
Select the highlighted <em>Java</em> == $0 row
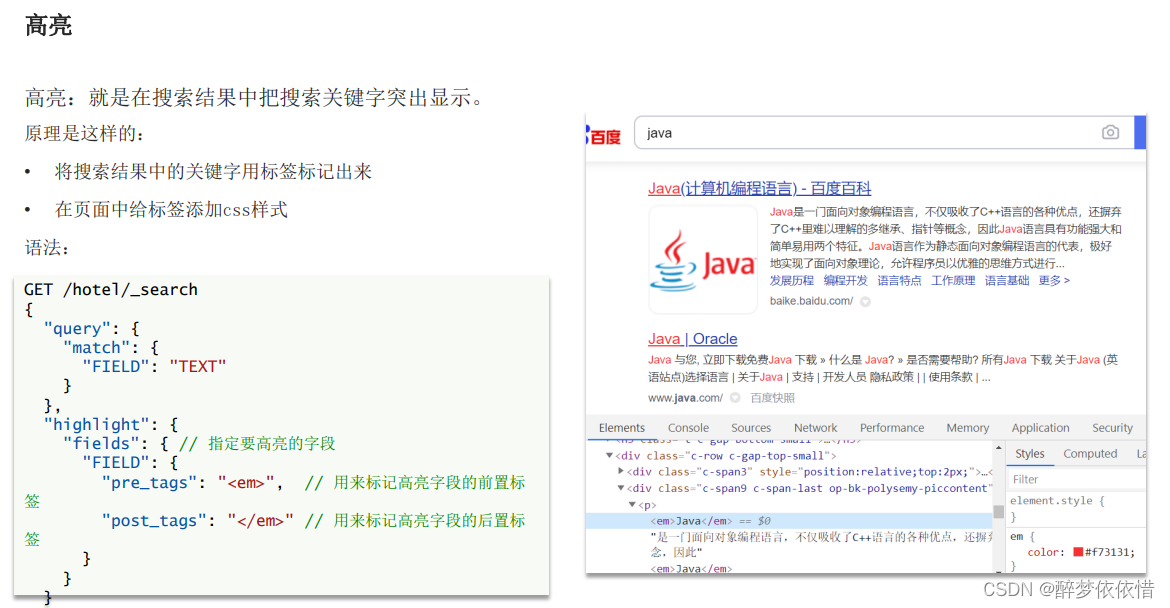tap(789, 521)
